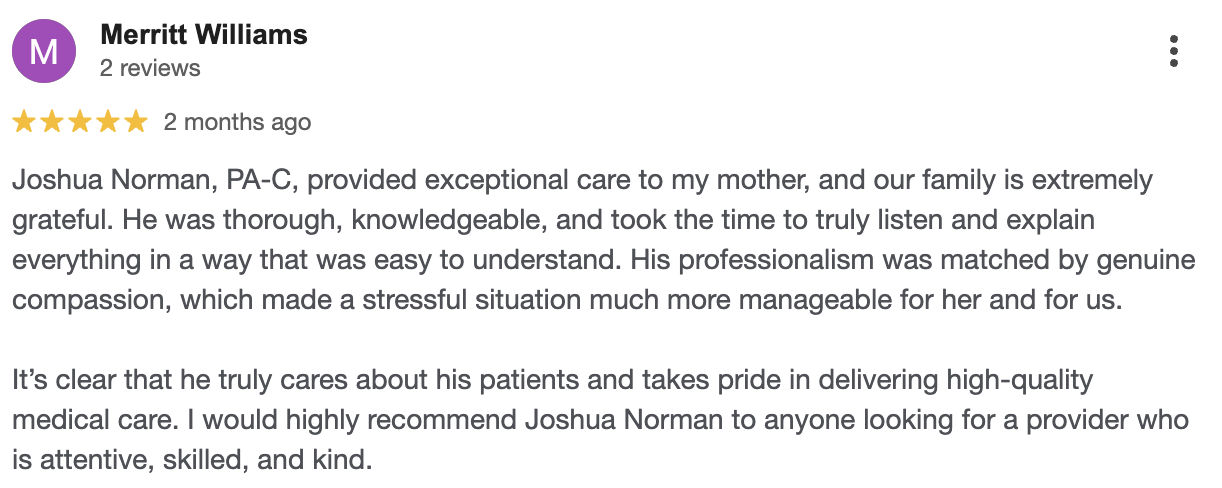Screen dimensions: 1222x488
Task: Click 'It's clear' starting second paragraph
Action: (x=62, y=380)
